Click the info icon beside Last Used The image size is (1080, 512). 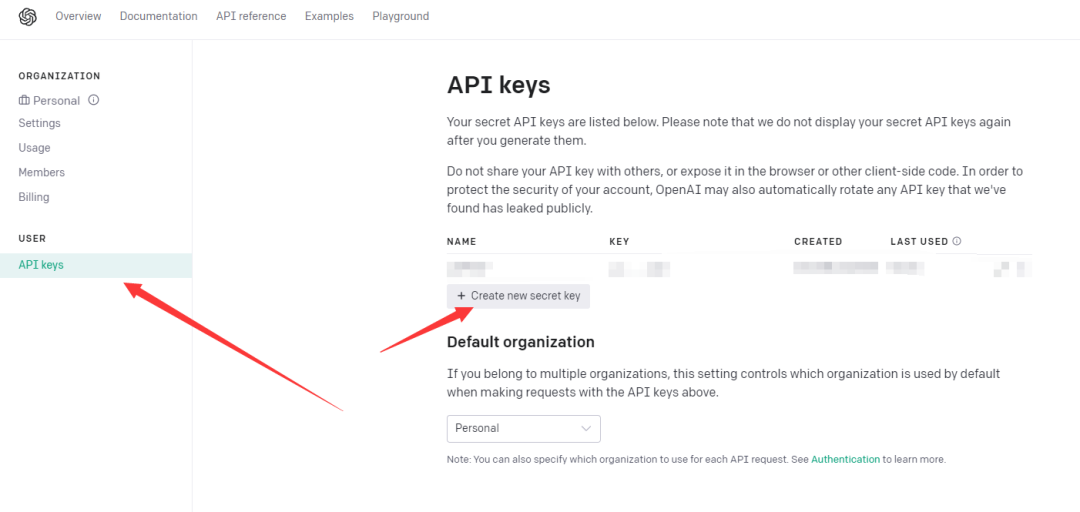(957, 241)
